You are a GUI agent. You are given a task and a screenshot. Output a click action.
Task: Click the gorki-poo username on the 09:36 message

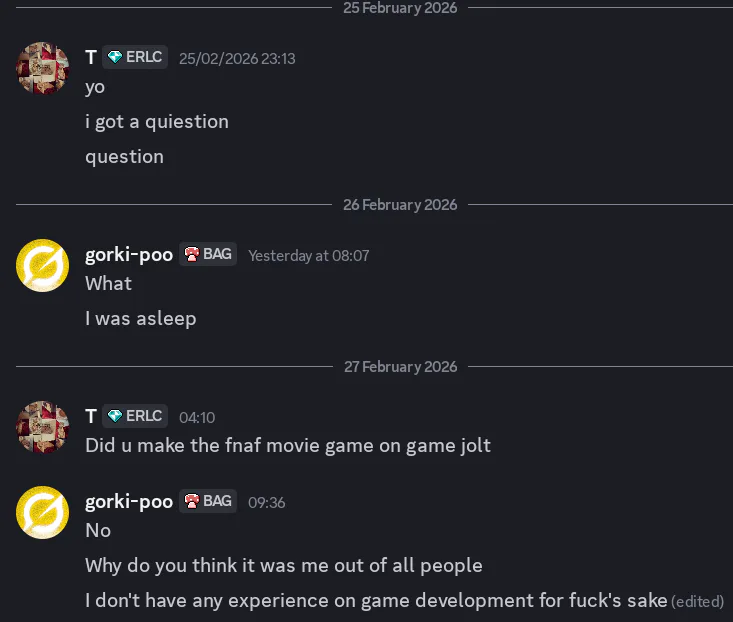[129, 502]
